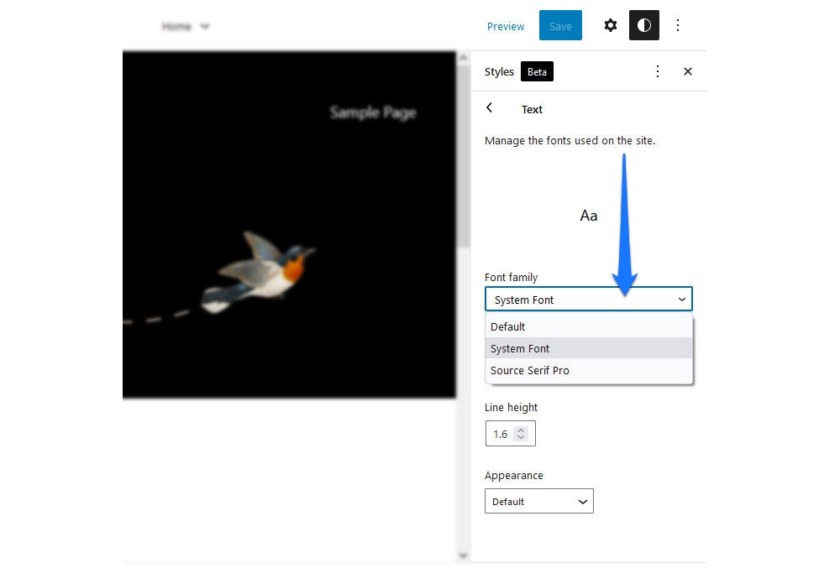Expand the Home page dropdown
This screenshot has width=840, height=584.
coord(185,26)
